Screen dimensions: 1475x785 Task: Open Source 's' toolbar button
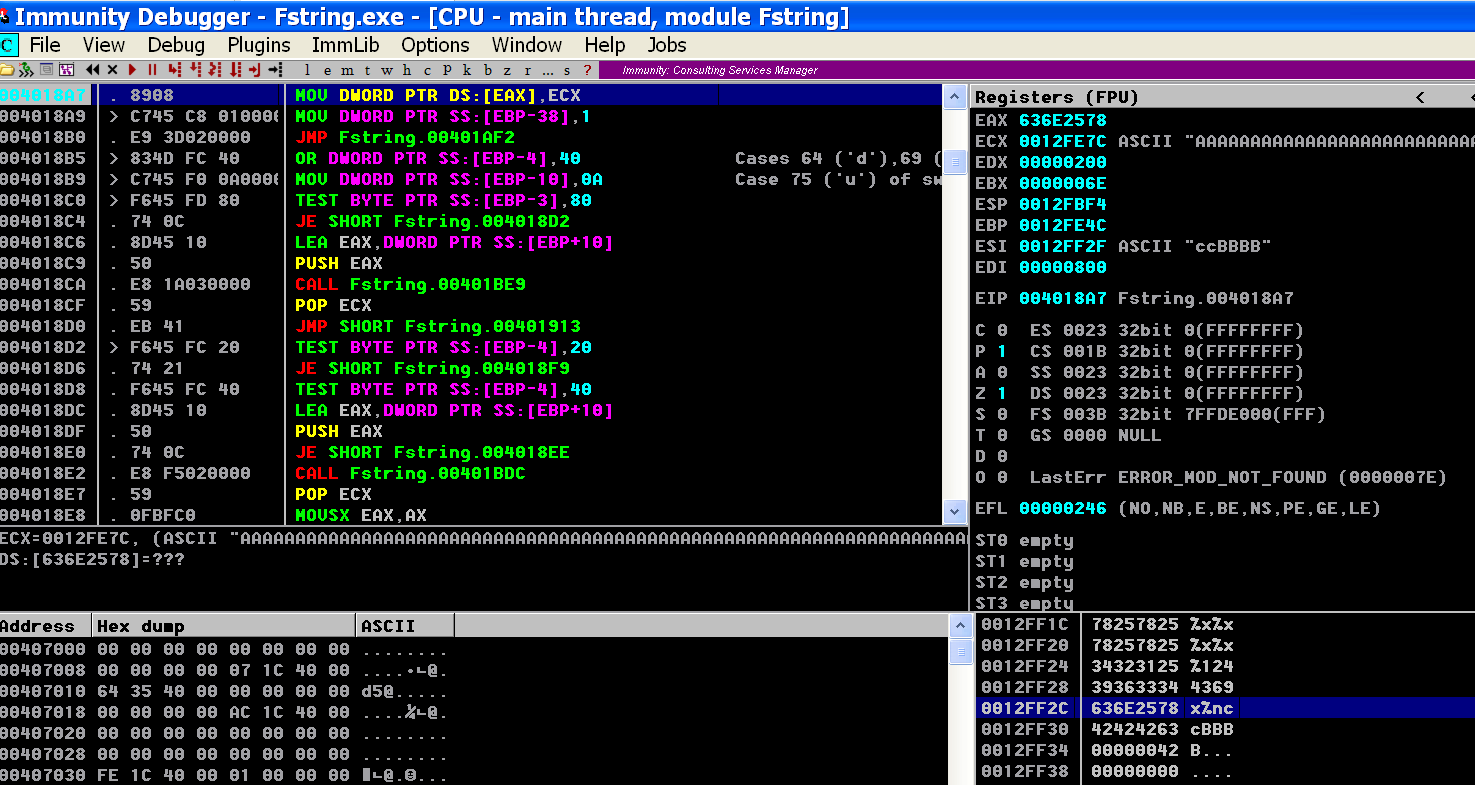click(x=567, y=70)
